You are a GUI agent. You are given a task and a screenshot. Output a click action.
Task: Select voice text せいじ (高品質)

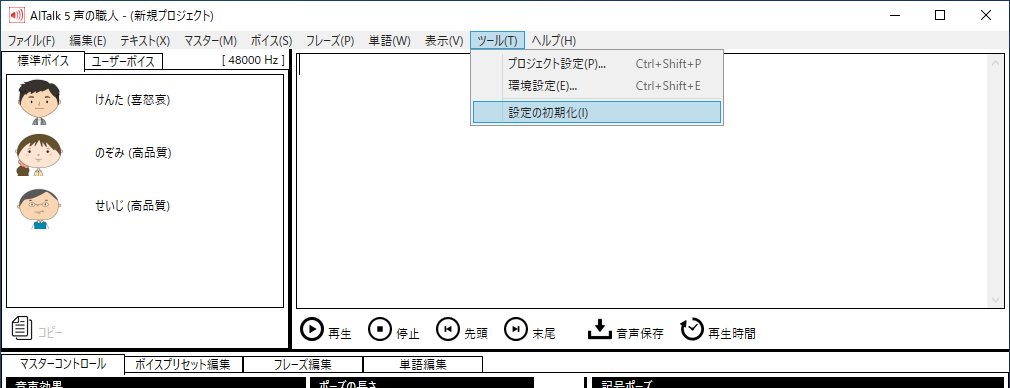point(132,206)
